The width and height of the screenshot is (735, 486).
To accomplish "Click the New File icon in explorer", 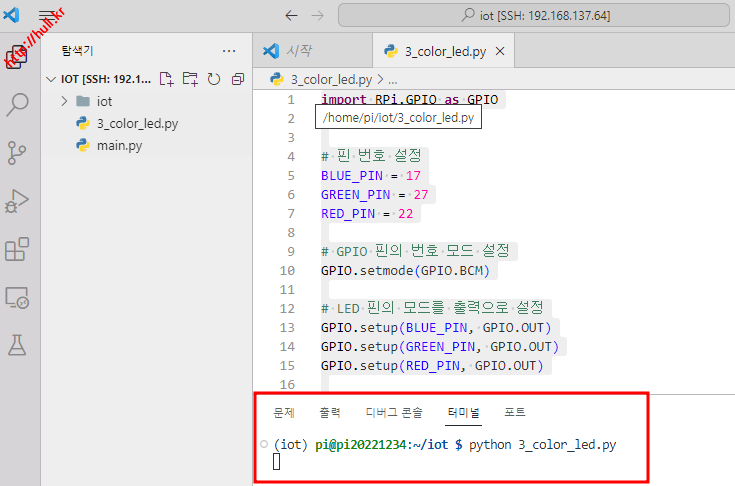I will (x=167, y=78).
